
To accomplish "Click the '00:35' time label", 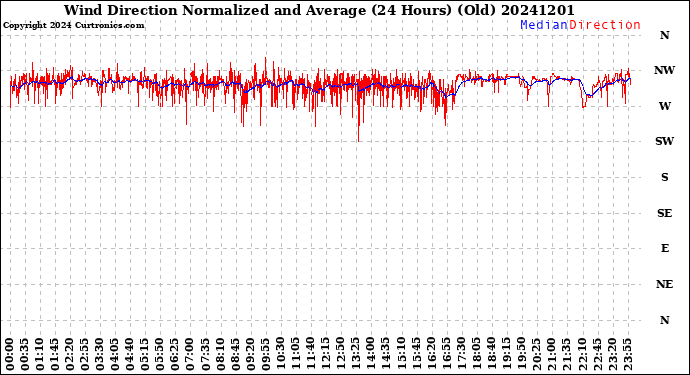I will pos(25,354).
